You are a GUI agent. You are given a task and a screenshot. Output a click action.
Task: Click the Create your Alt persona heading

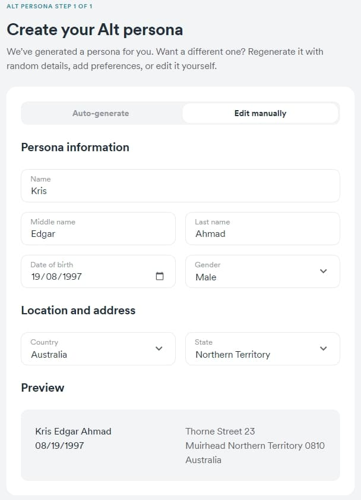click(x=95, y=30)
